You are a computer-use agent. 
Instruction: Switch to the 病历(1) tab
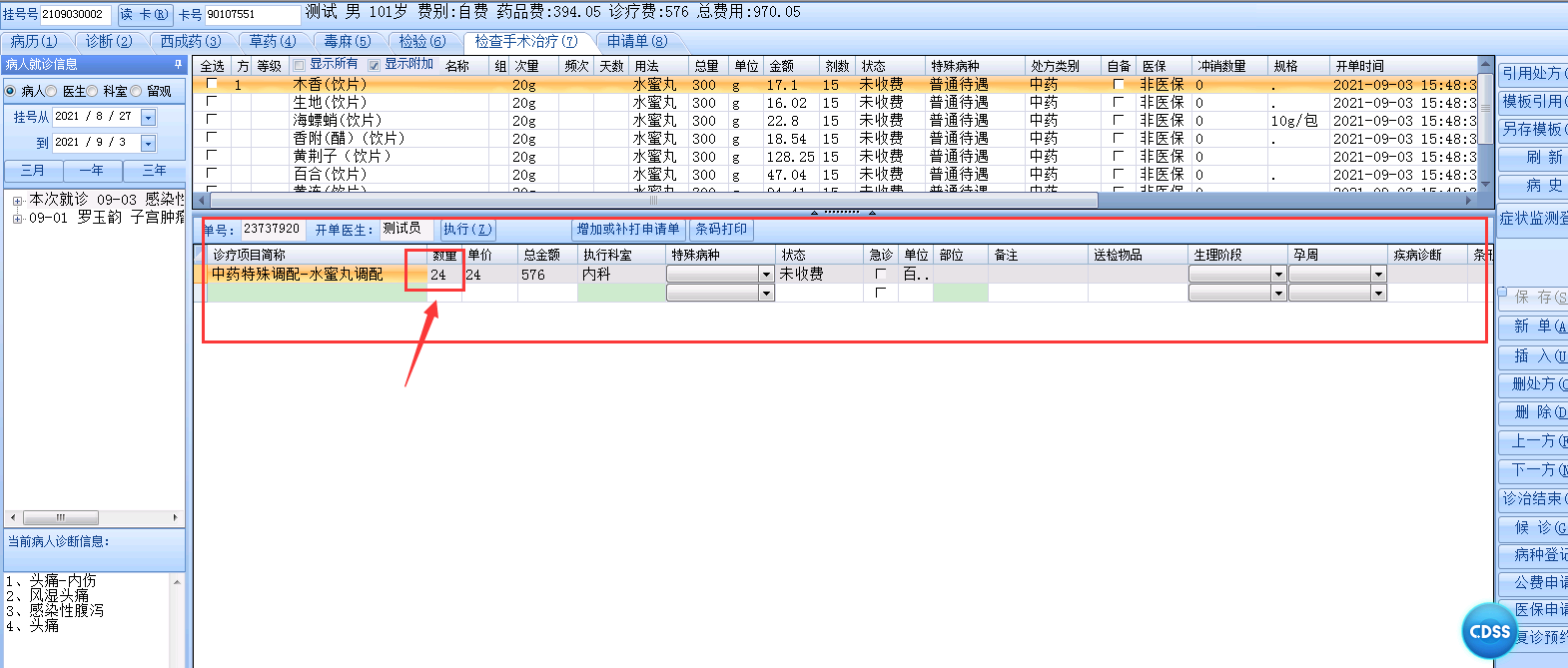click(34, 41)
